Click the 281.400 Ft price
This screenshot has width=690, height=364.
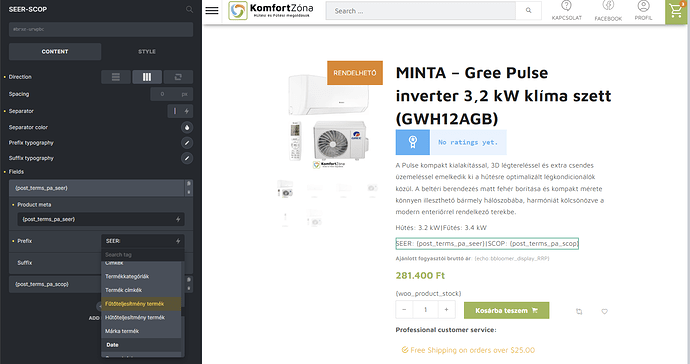pos(420,276)
